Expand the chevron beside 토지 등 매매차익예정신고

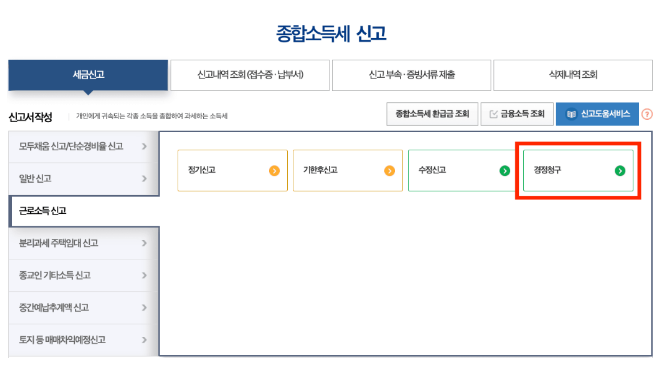[x=144, y=340]
